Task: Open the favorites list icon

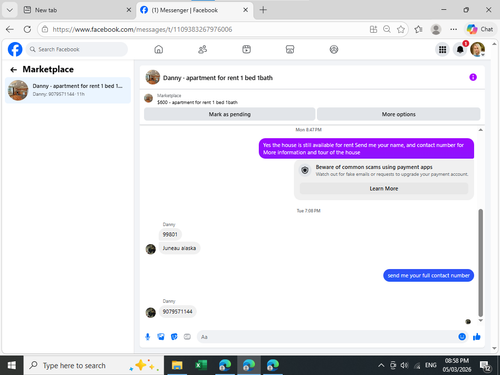Action: [x=418, y=29]
